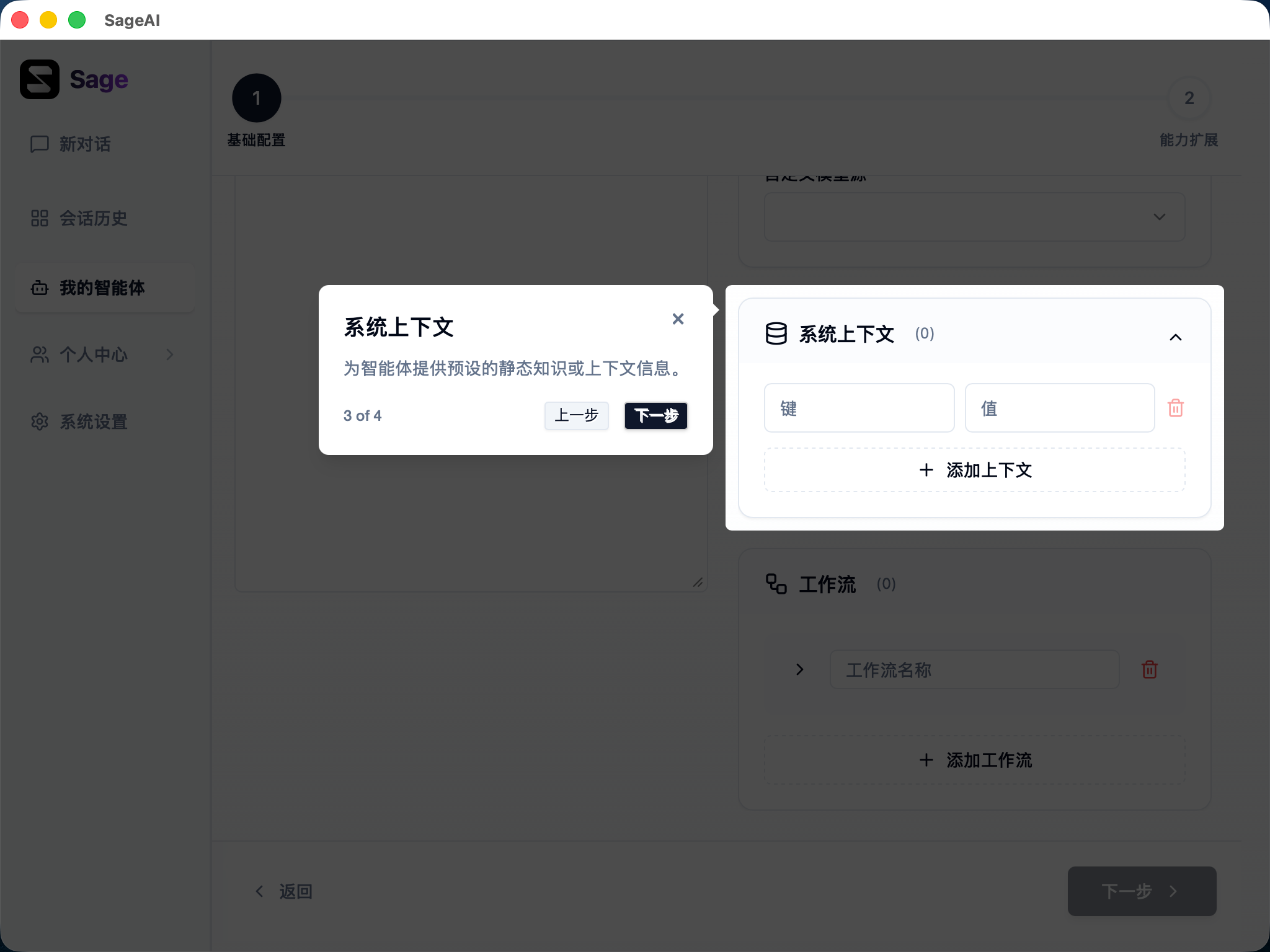Click 添加上下文 to add context
Screen dimensions: 1270x952
tap(974, 470)
